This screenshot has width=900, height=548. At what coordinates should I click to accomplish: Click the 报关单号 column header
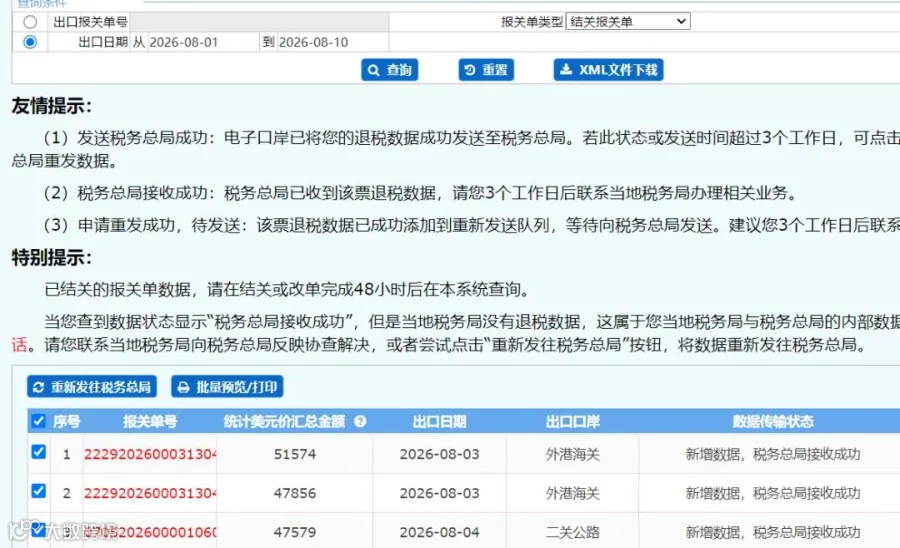[150, 422]
